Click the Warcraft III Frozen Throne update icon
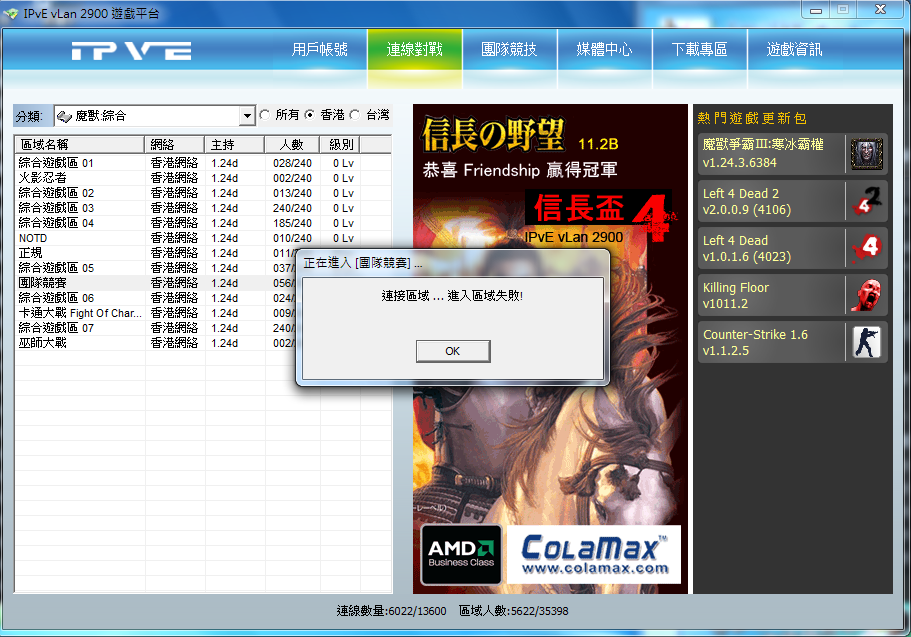This screenshot has width=911, height=637. (x=866, y=154)
